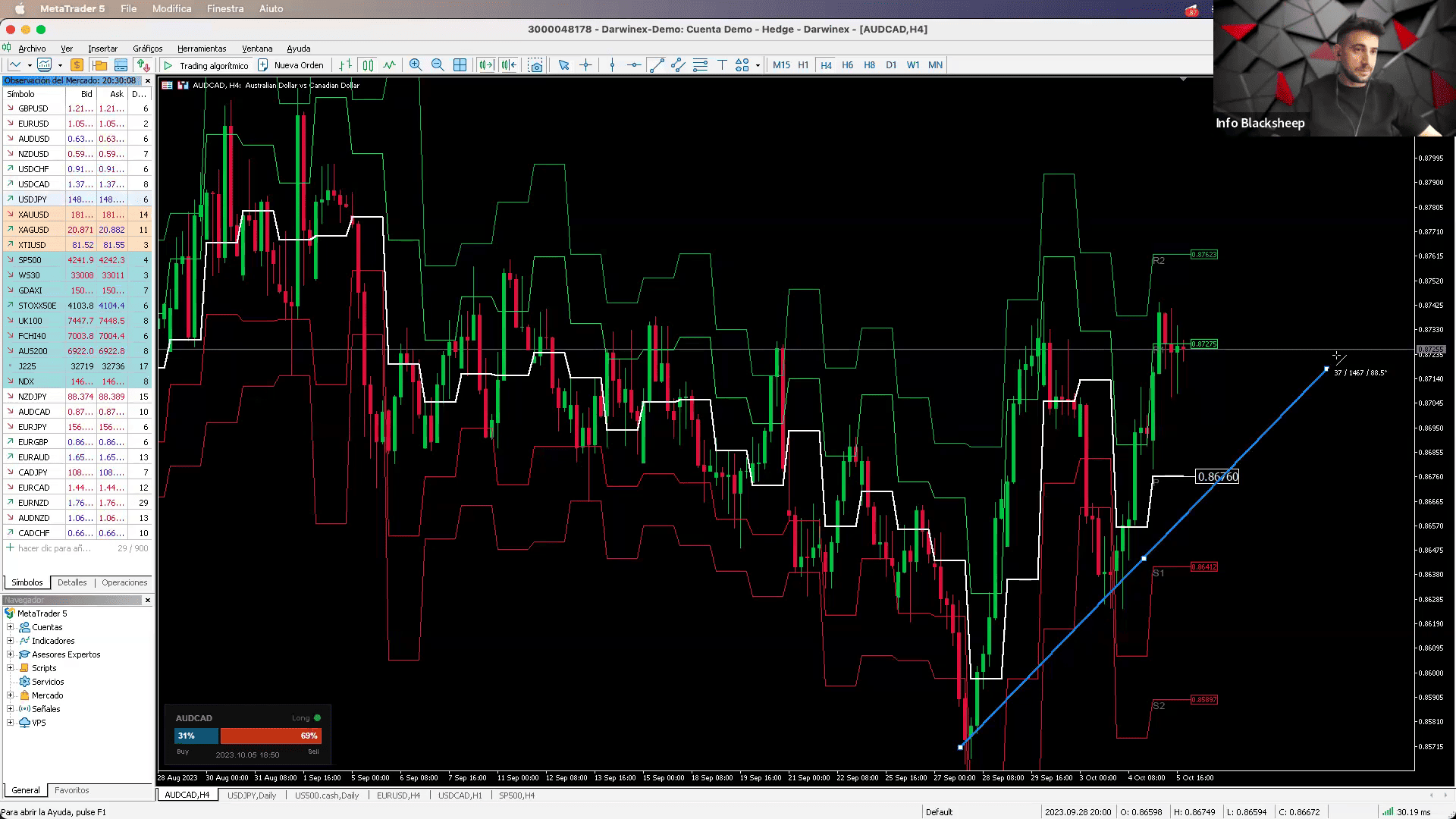Open Strategy Tester arrows icon
1456x819 pixels.
click(x=143, y=65)
